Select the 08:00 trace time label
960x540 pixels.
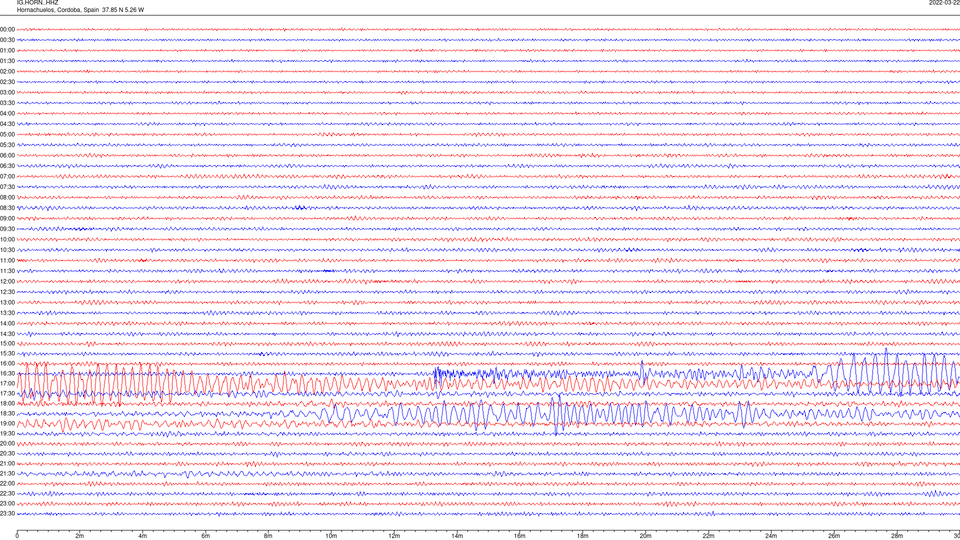click(7, 197)
